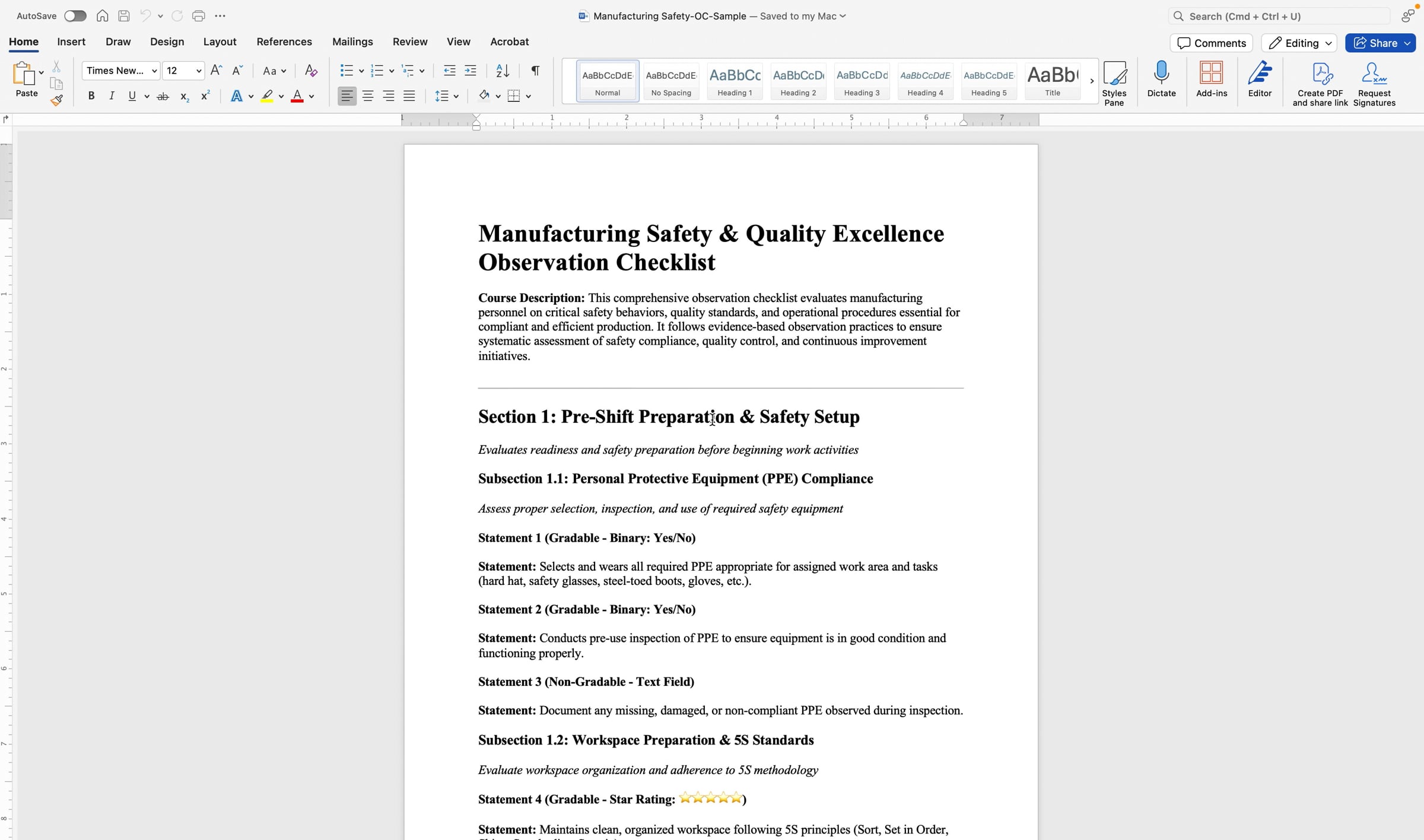Viewport: 1424px width, 840px height.
Task: Click Clear All Formatting eraser icon
Action: pos(311,71)
